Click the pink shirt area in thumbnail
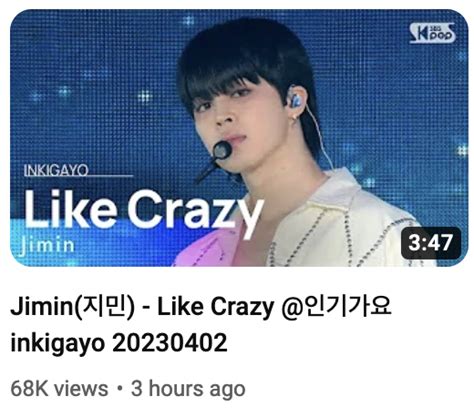Screen dimensions: 474x417 pyautogui.click(x=208, y=248)
